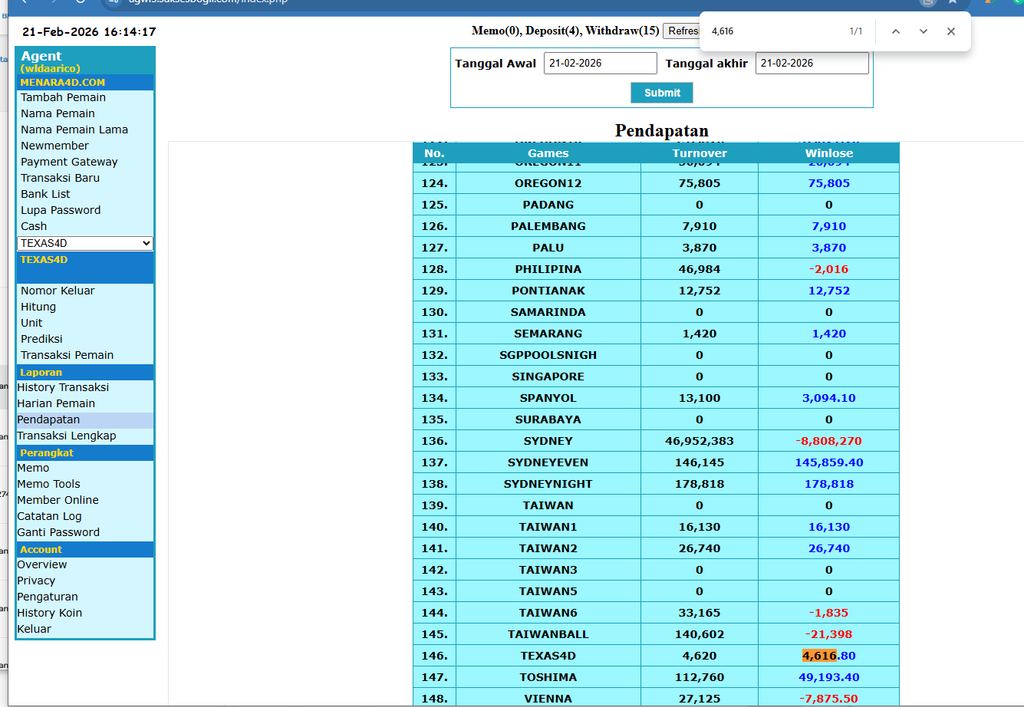
Task: Open Catatan Log link
Action: [49, 516]
